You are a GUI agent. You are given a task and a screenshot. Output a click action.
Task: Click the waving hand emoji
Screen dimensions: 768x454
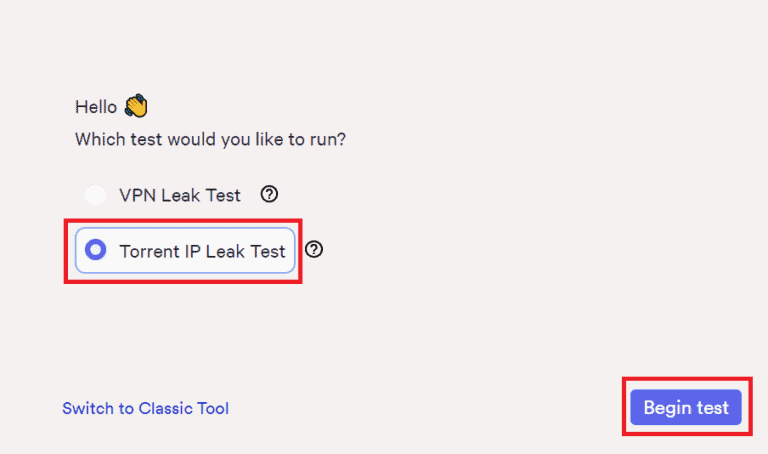pos(136,106)
